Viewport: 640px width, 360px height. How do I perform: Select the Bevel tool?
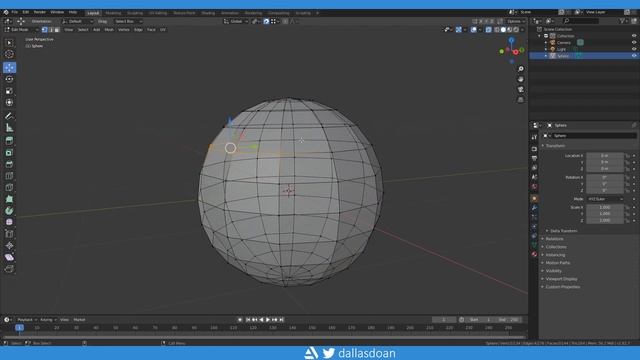(9, 164)
